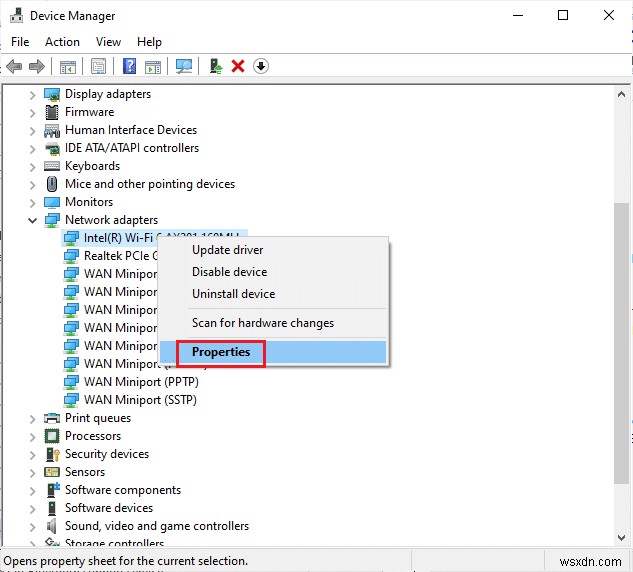Minimize the Device Manager window
Image resolution: width=633 pixels, height=572 pixels.
518,15
